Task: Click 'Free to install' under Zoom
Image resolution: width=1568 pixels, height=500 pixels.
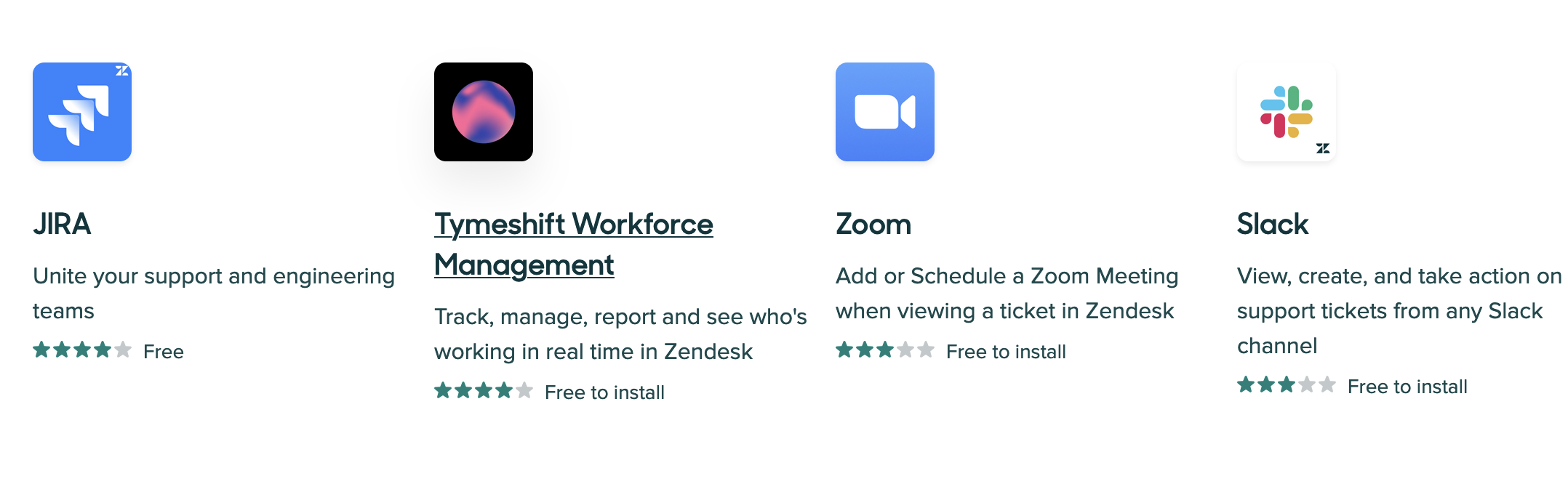Action: (x=1006, y=352)
